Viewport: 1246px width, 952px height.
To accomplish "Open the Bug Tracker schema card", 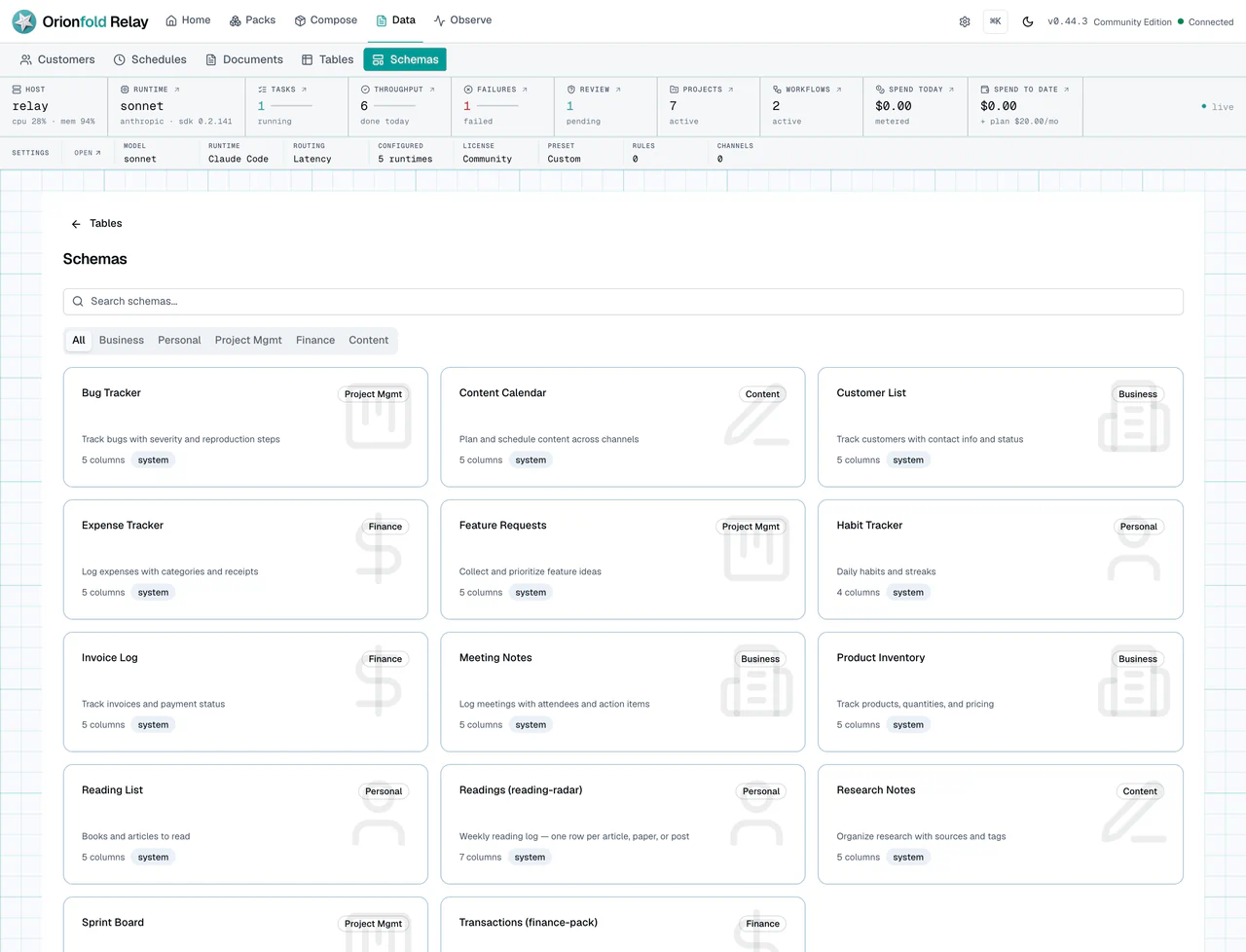I will [245, 427].
